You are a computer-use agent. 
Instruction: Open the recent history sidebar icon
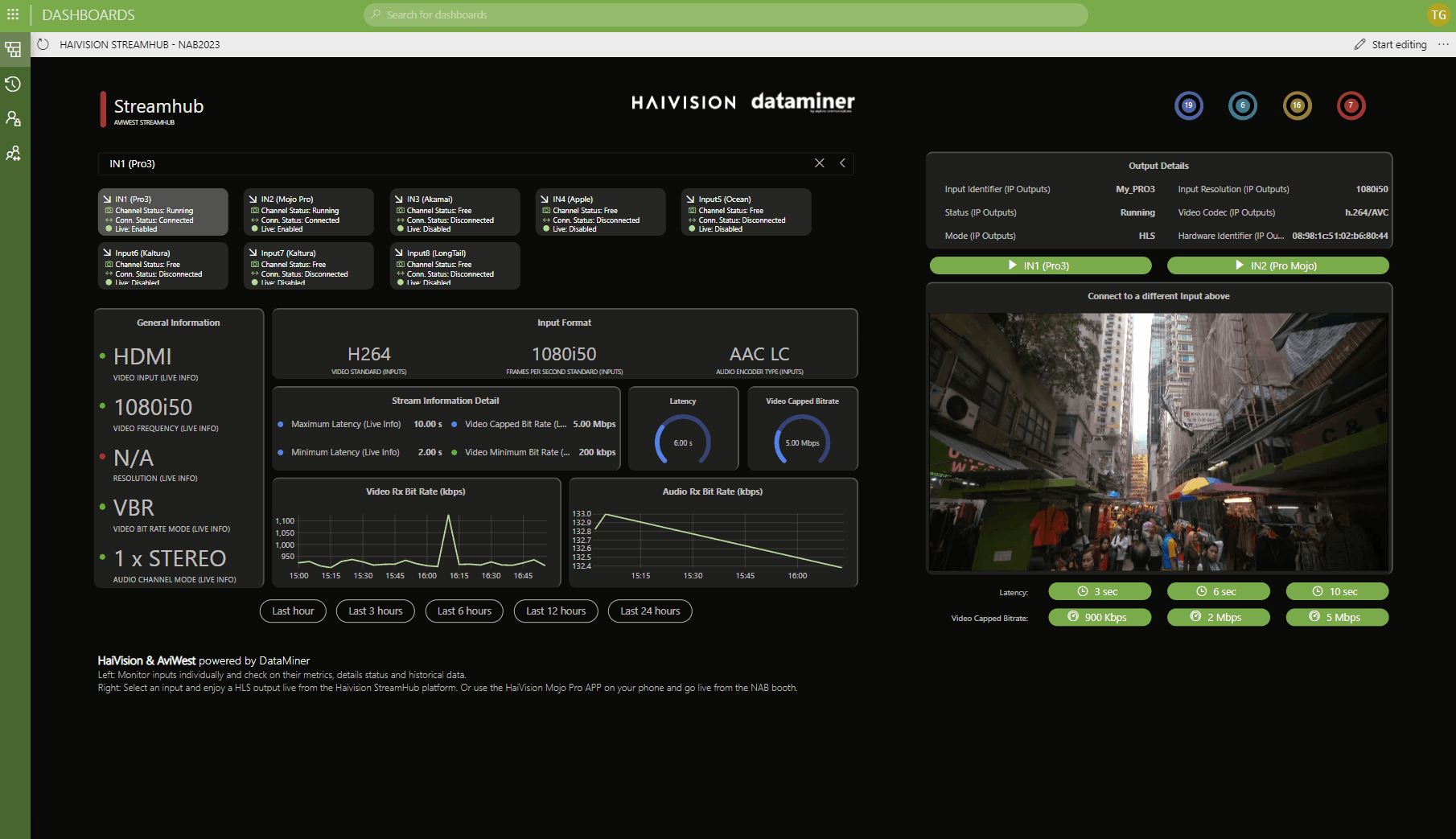coord(13,84)
